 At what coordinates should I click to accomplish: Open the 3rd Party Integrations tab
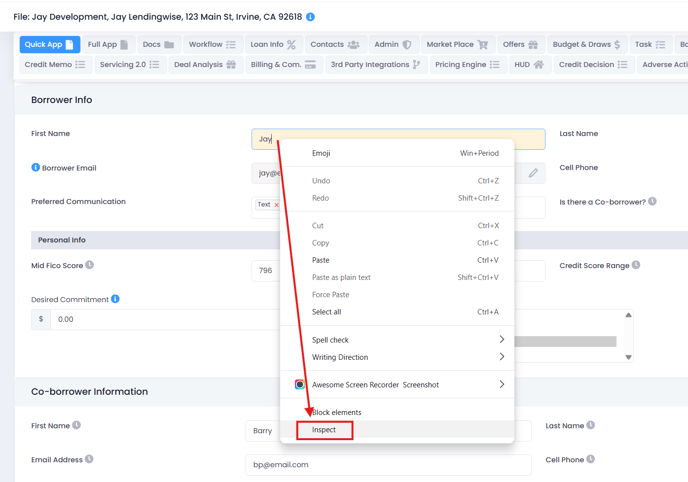pyautogui.click(x=376, y=64)
